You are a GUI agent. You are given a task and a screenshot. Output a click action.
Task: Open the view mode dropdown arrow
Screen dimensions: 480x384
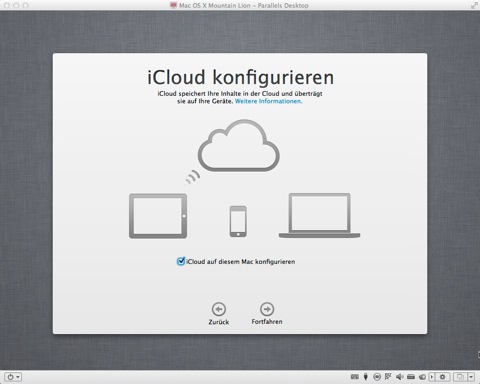tap(471, 377)
